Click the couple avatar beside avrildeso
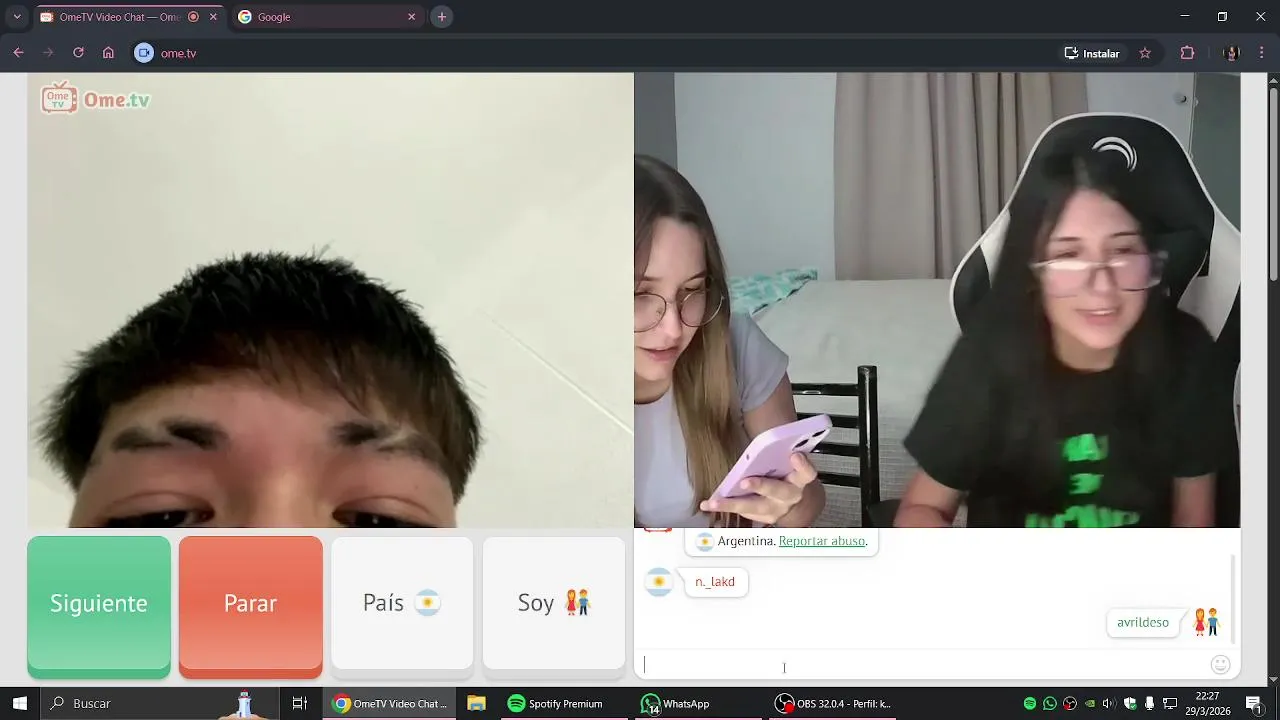 point(1206,622)
